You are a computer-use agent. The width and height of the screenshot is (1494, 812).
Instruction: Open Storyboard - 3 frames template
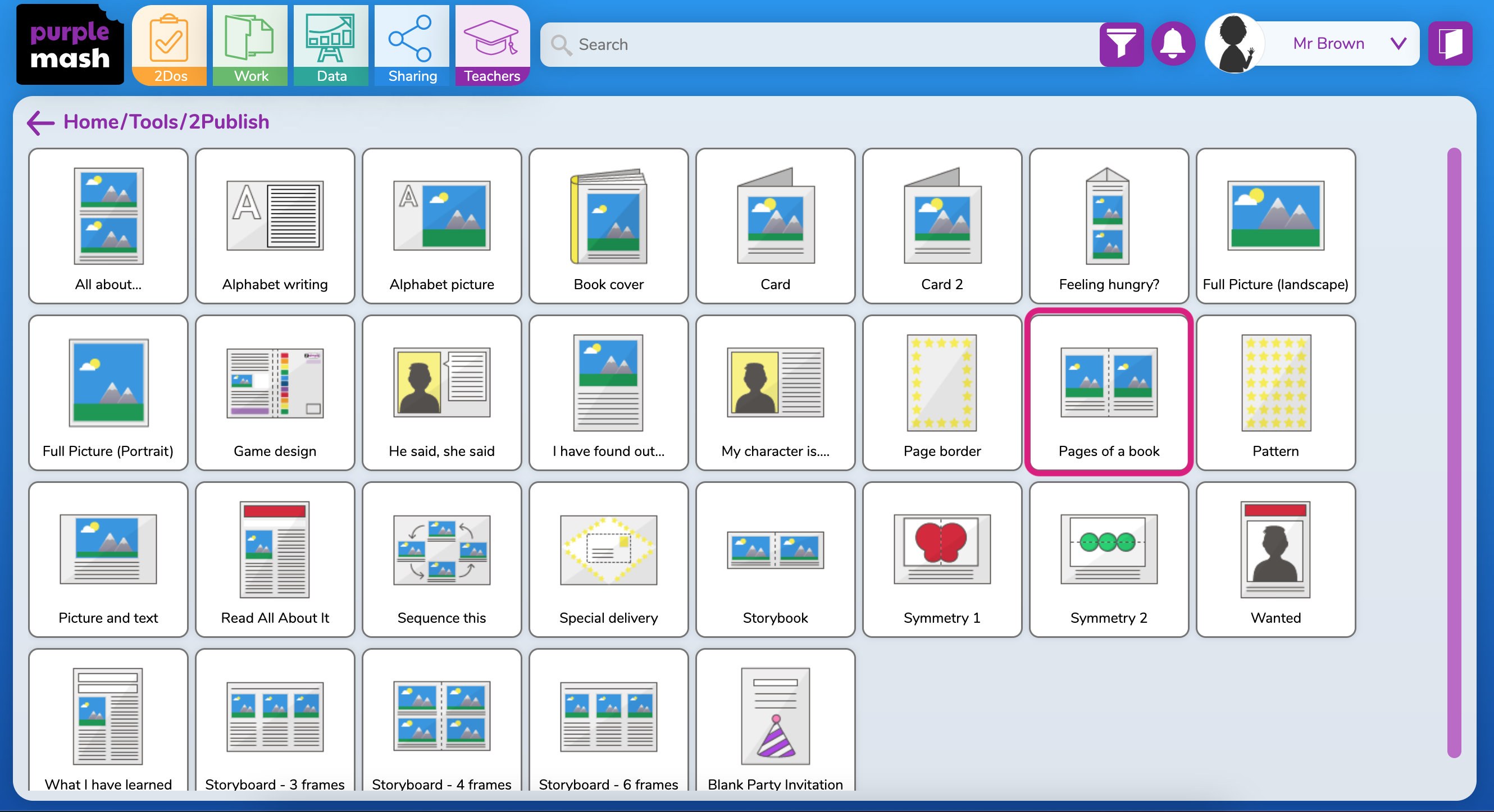(275, 719)
